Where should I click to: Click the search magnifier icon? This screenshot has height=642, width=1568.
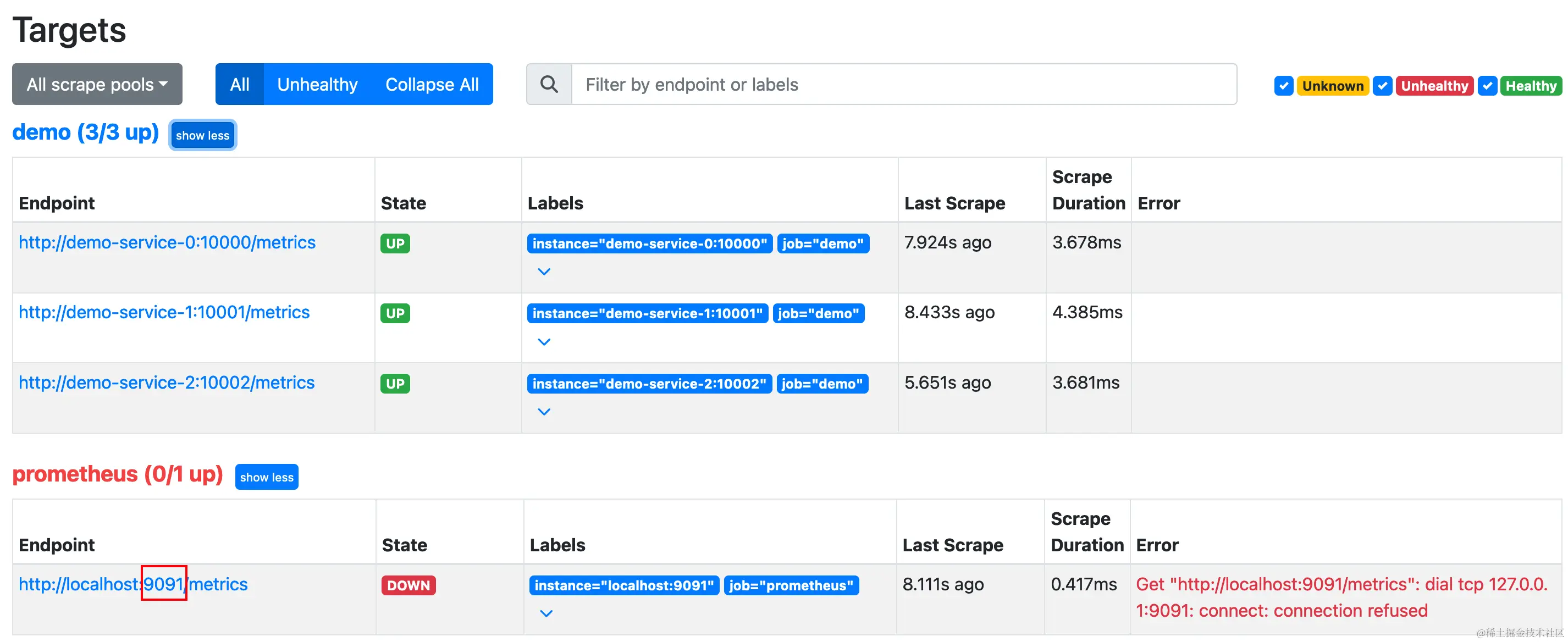[x=549, y=84]
